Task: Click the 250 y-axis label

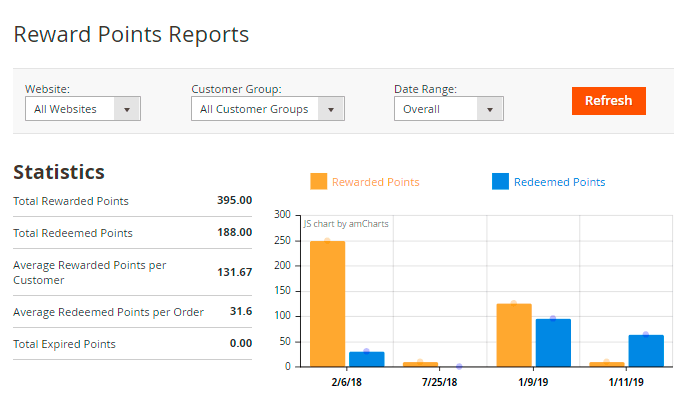Action: 282,240
